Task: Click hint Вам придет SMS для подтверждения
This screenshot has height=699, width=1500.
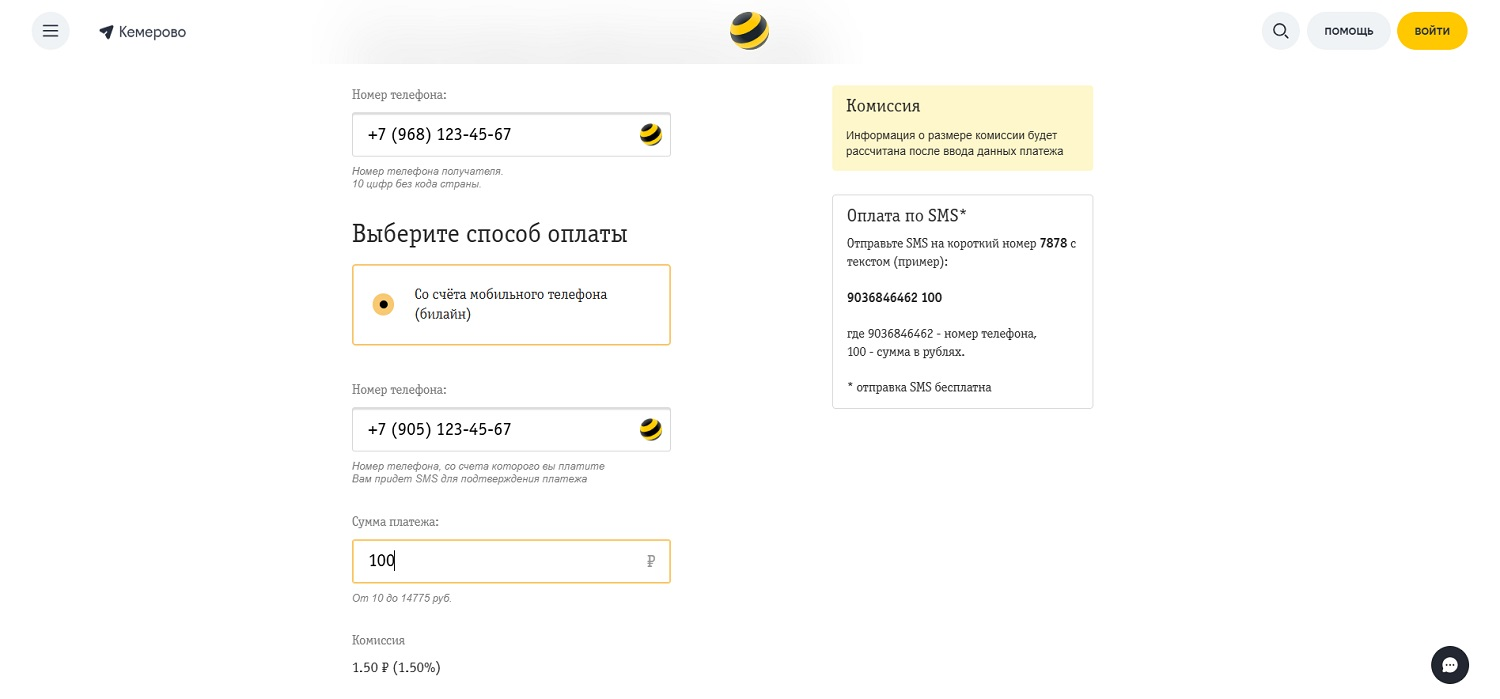Action: pyautogui.click(x=470, y=479)
